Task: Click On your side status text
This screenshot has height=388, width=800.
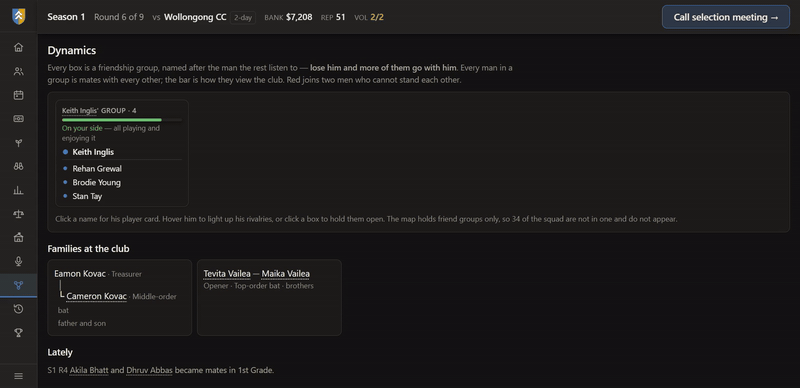Action: [x=82, y=128]
